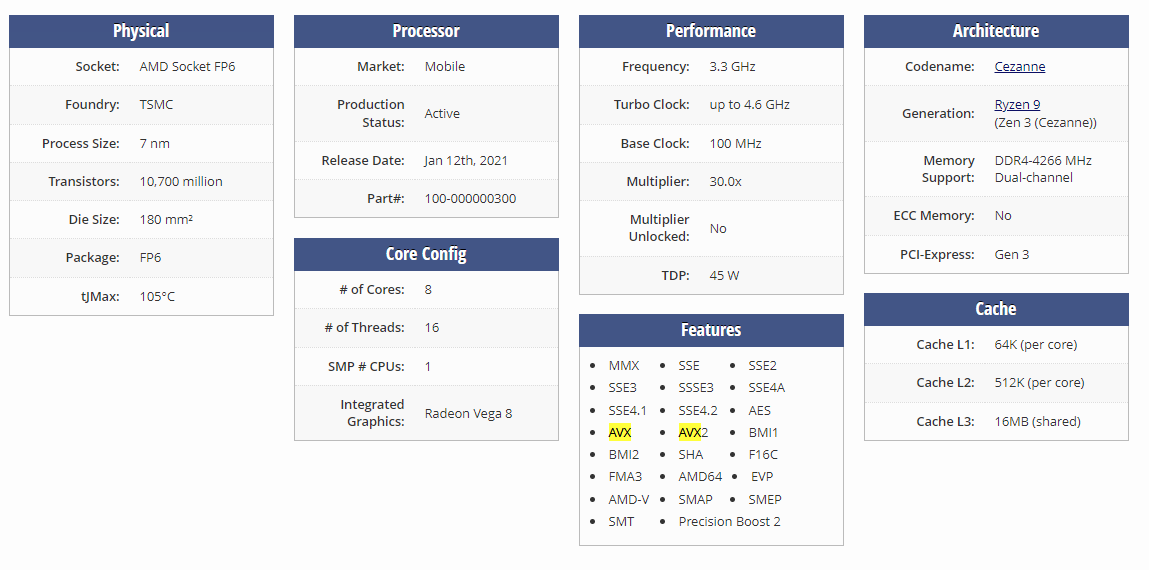Click the highlighted AVX2 feature entry
The height and width of the screenshot is (570, 1149).
pyautogui.click(x=693, y=433)
